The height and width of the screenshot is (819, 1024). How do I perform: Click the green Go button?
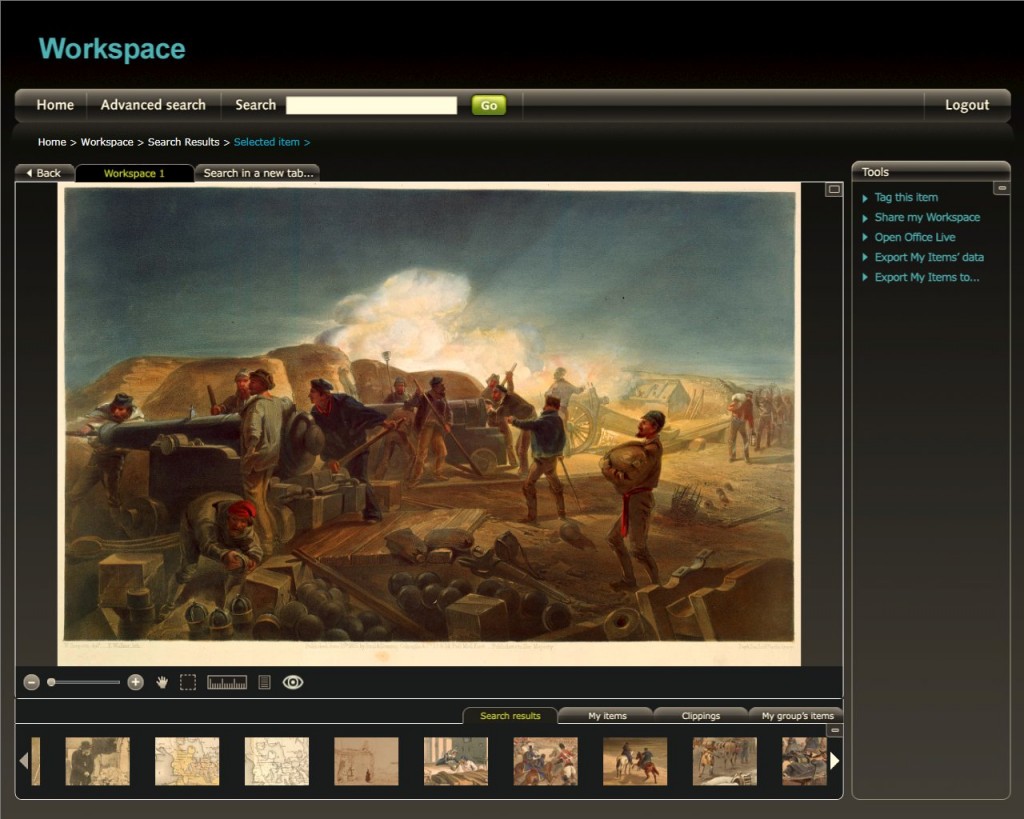point(488,105)
